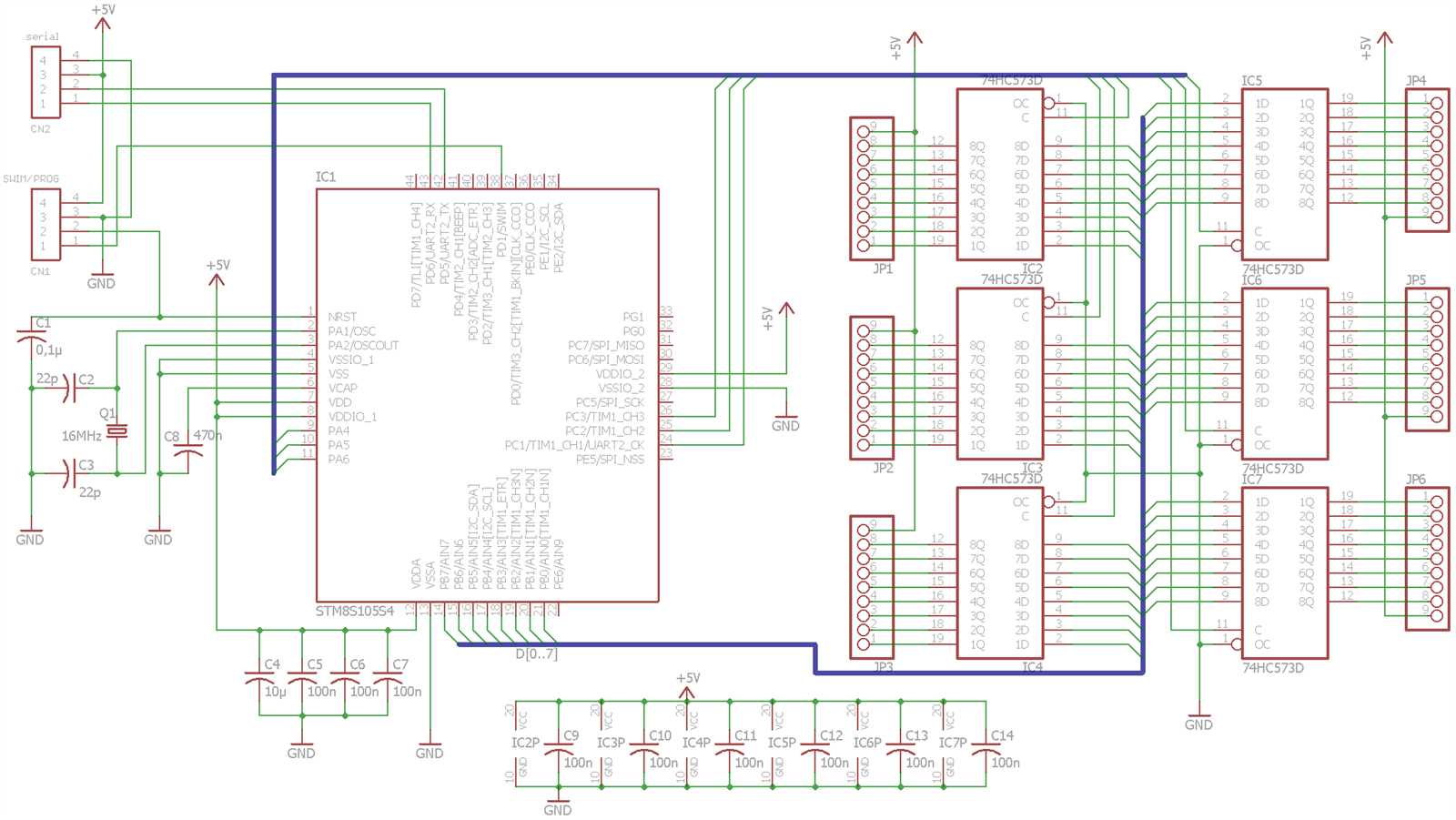Select the GND label below CN1 connector
Viewport: 1456px width, 820px height.
[101, 284]
